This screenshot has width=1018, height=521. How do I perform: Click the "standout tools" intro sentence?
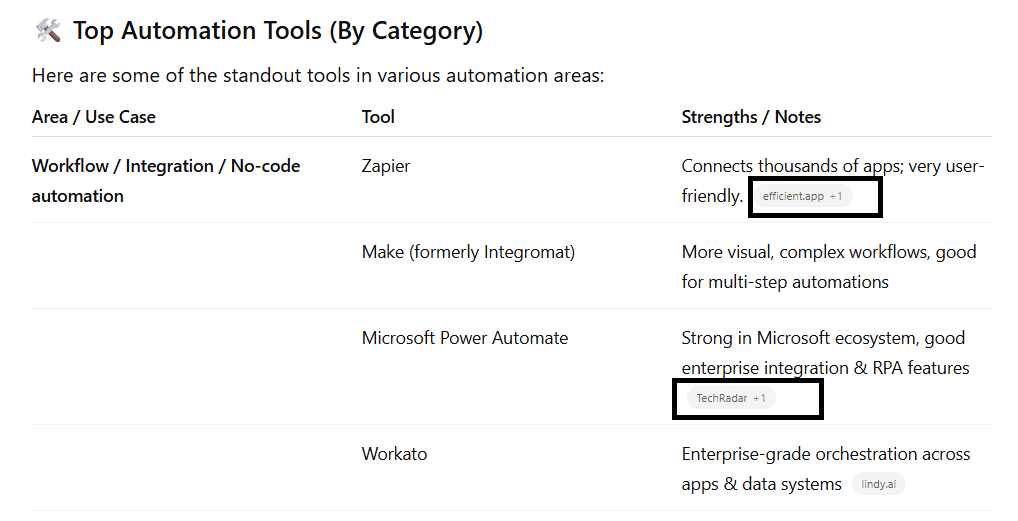tap(318, 75)
